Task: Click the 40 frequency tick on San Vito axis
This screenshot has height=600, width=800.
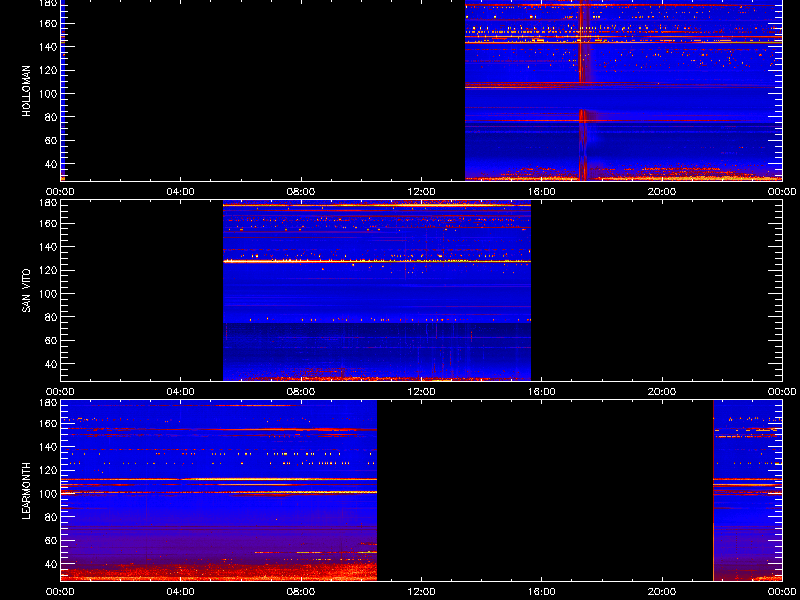Action: coord(50,364)
